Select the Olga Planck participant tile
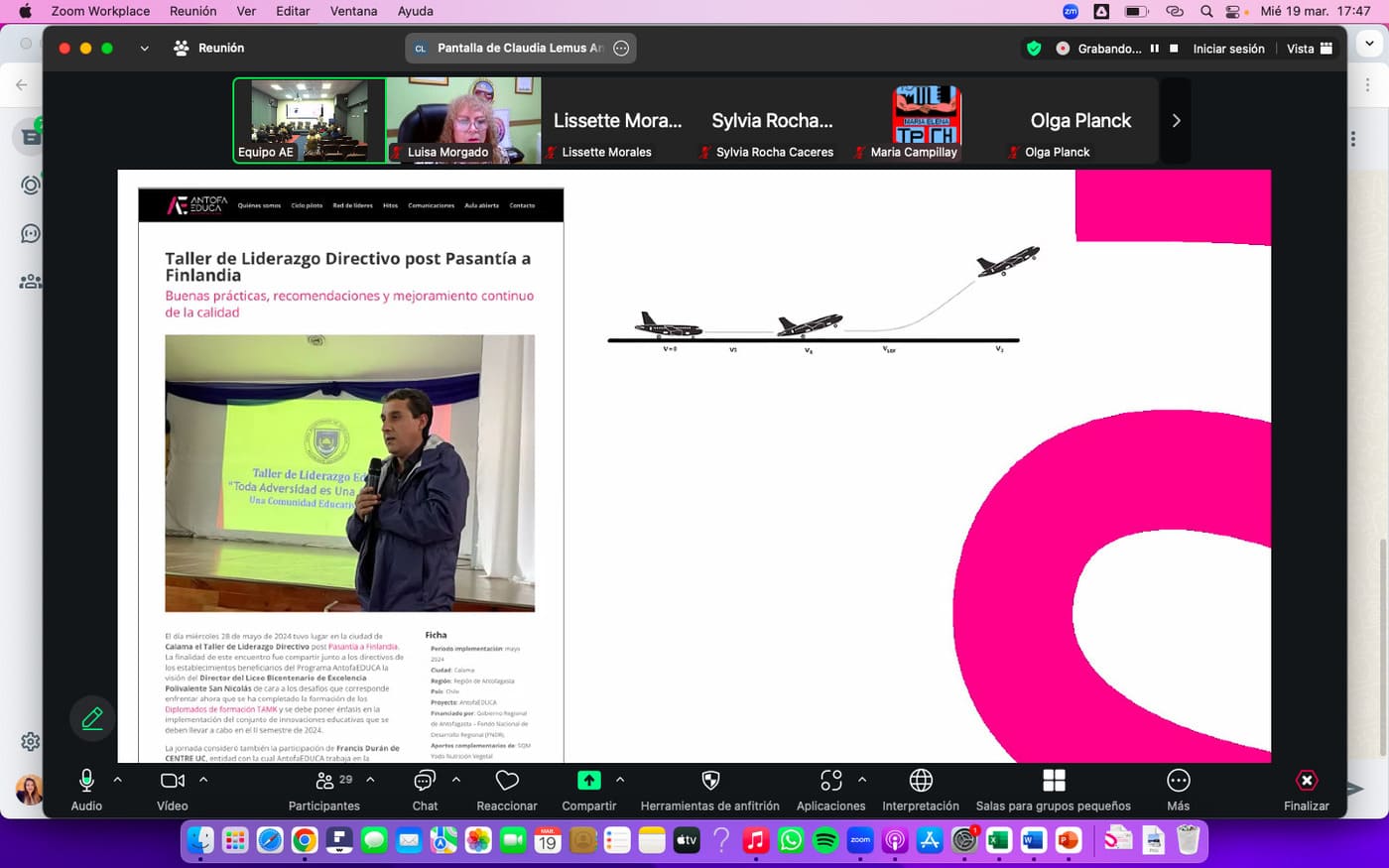This screenshot has width=1389, height=868. click(x=1080, y=120)
